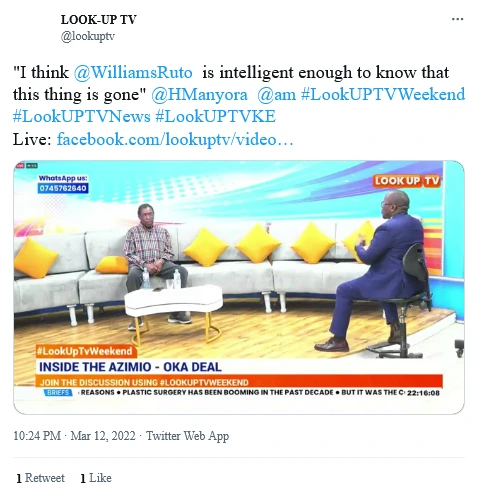This screenshot has height=493, width=478.
Task: Open the #LookUPTVWeekend hashtag in tweet text
Action: 383,94
